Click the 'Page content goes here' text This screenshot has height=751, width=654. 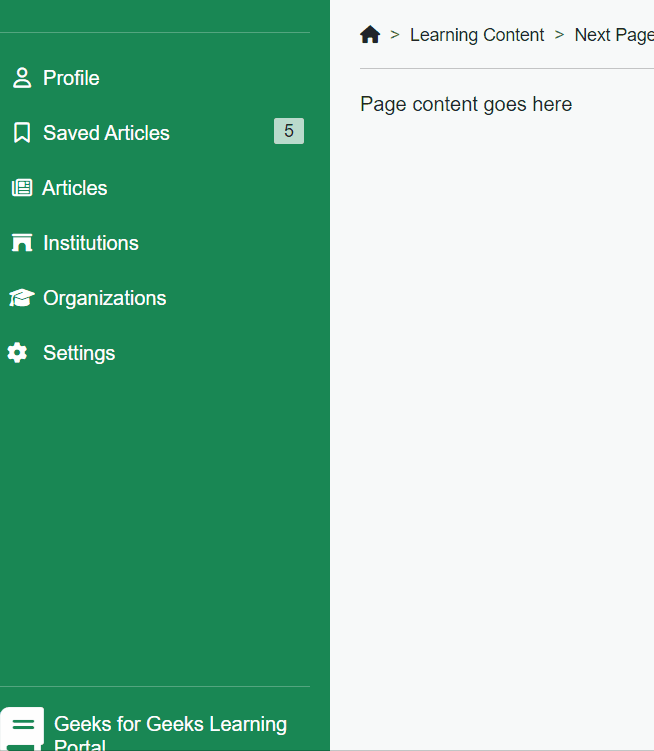pos(466,104)
